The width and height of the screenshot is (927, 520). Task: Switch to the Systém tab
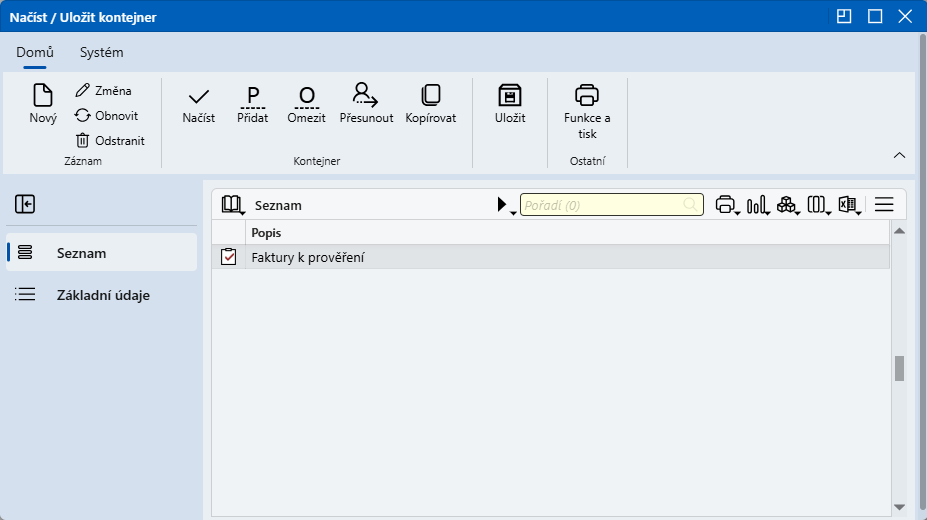pos(102,52)
